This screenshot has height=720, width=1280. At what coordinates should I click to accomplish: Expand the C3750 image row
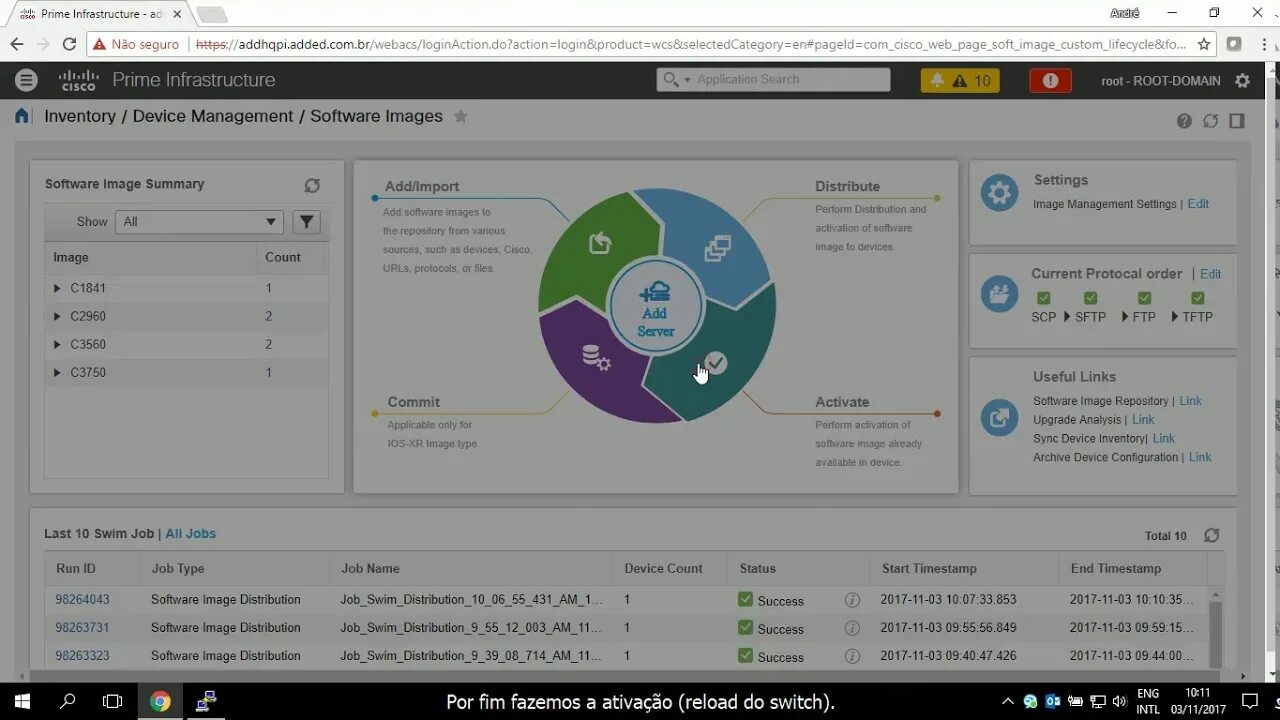pos(58,372)
